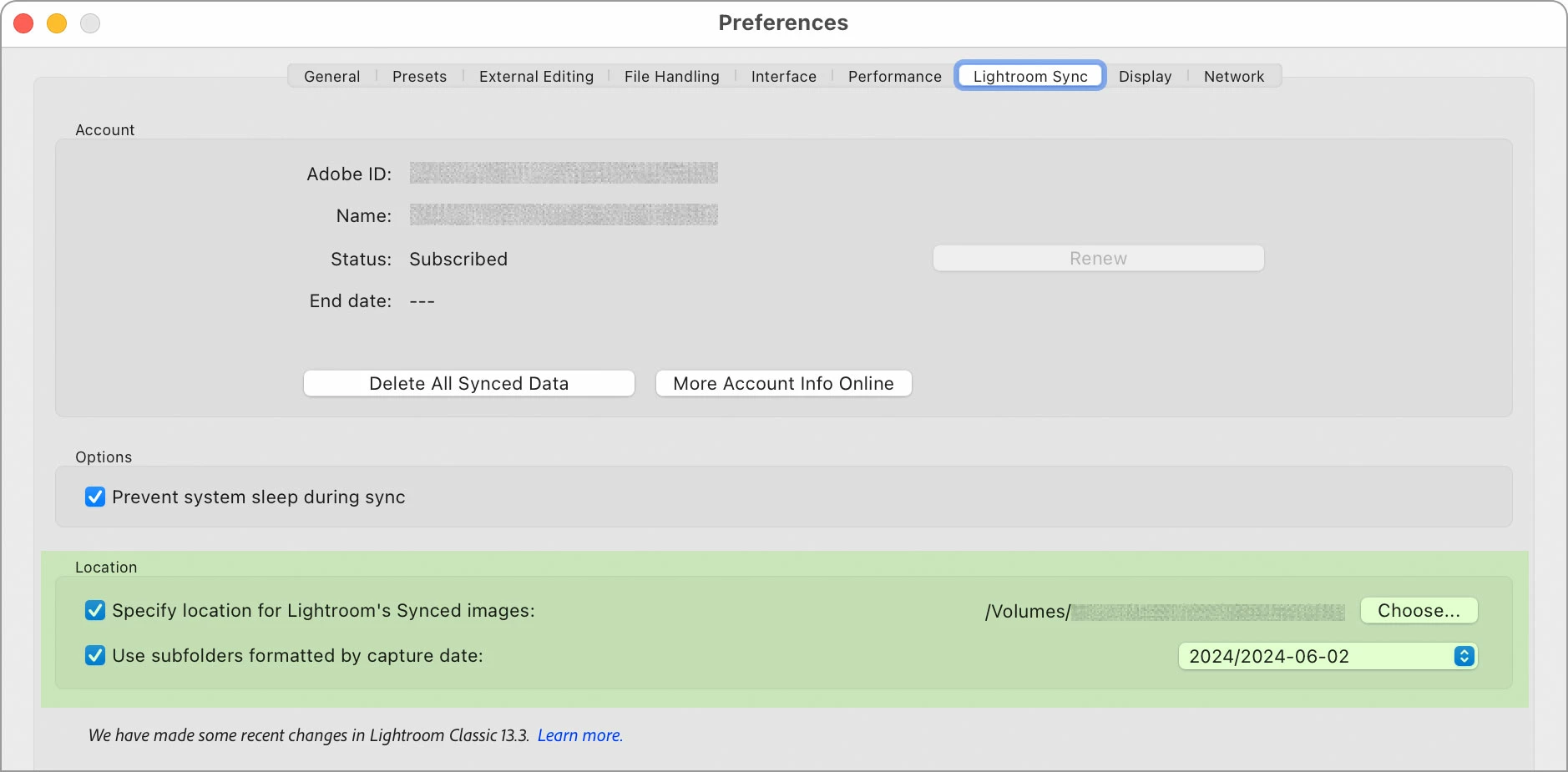The height and width of the screenshot is (772, 1568).
Task: Open the Interface tab
Action: click(783, 76)
